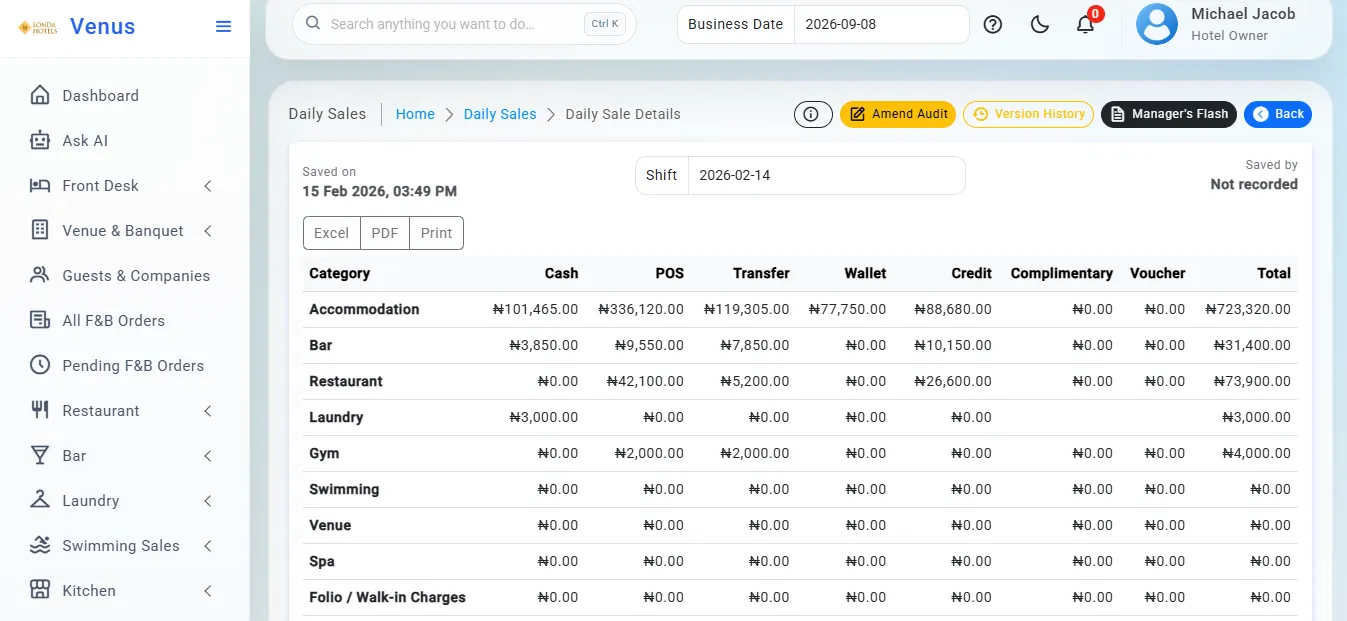Click the Hotel Owner role text
The height and width of the screenshot is (621, 1347).
1229,36
